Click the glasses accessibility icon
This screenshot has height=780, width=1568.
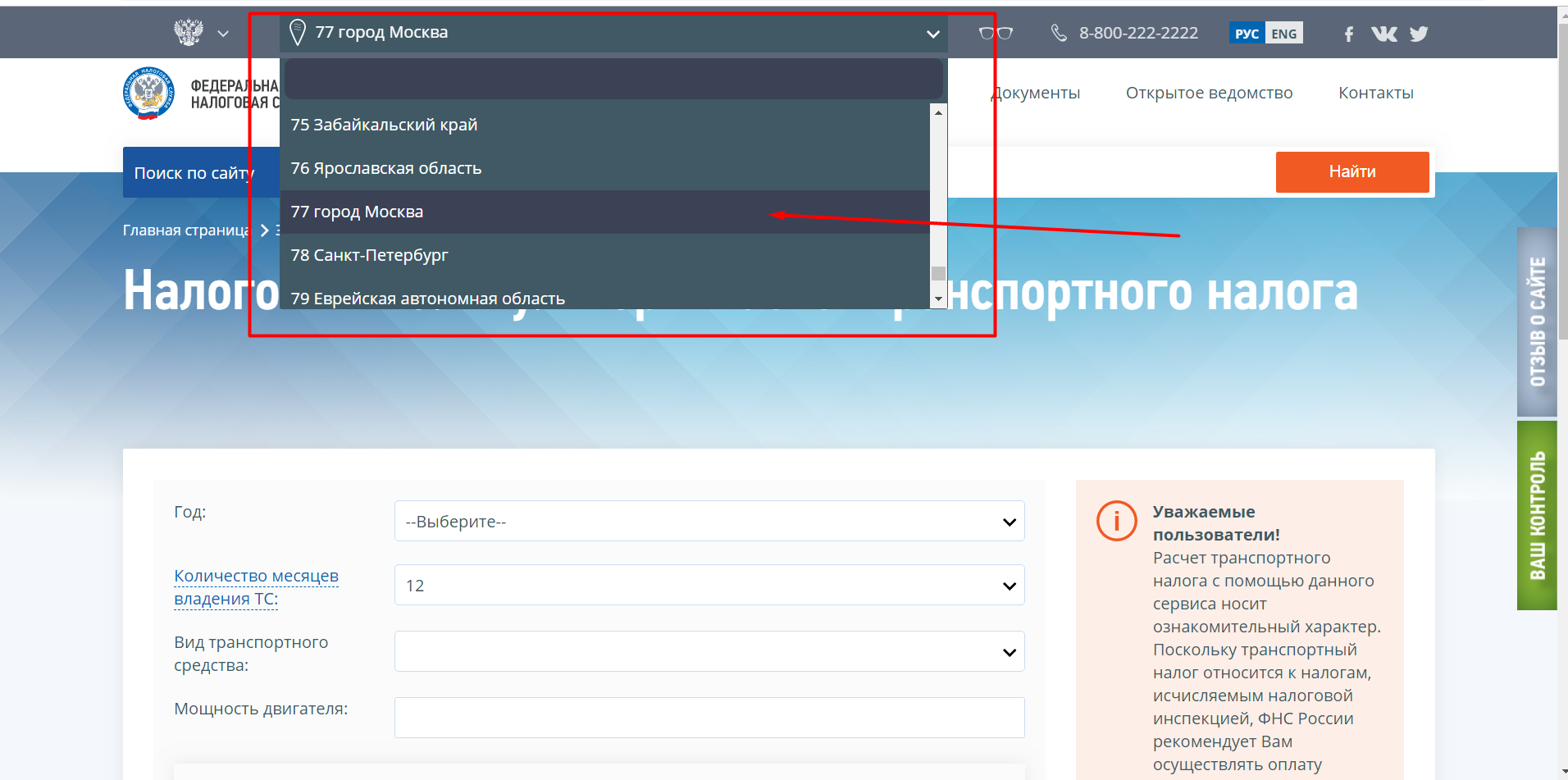pos(996,34)
